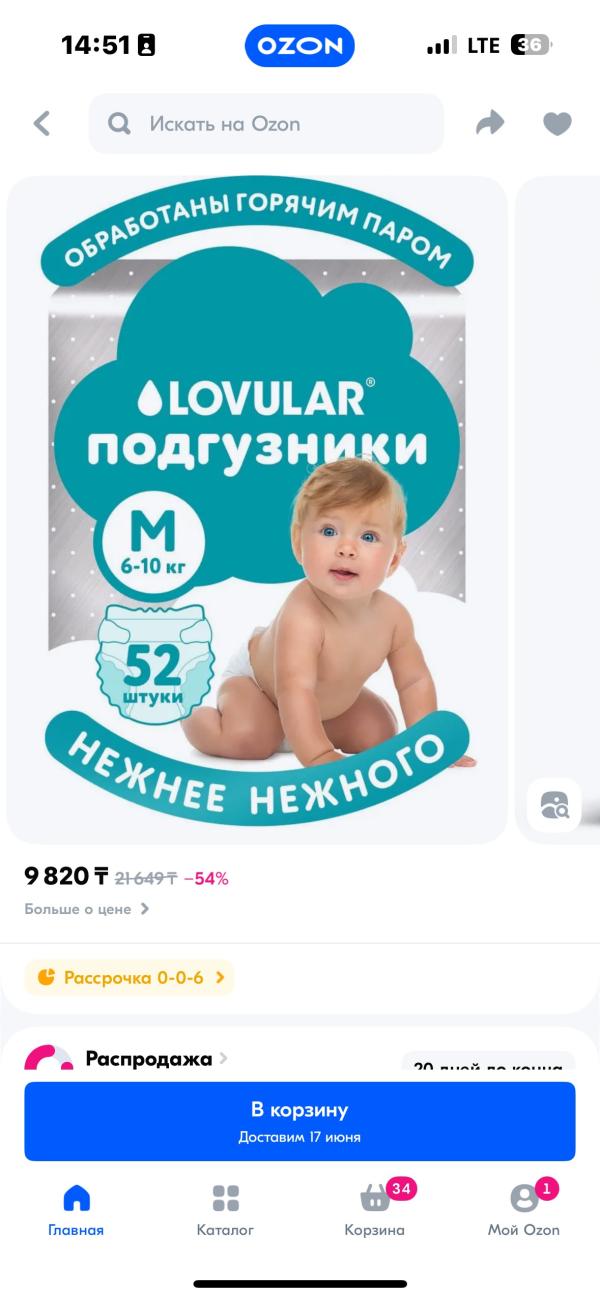The image size is (600, 1300).
Task: Tap the magnifier icon in search bar
Action: tap(119, 124)
